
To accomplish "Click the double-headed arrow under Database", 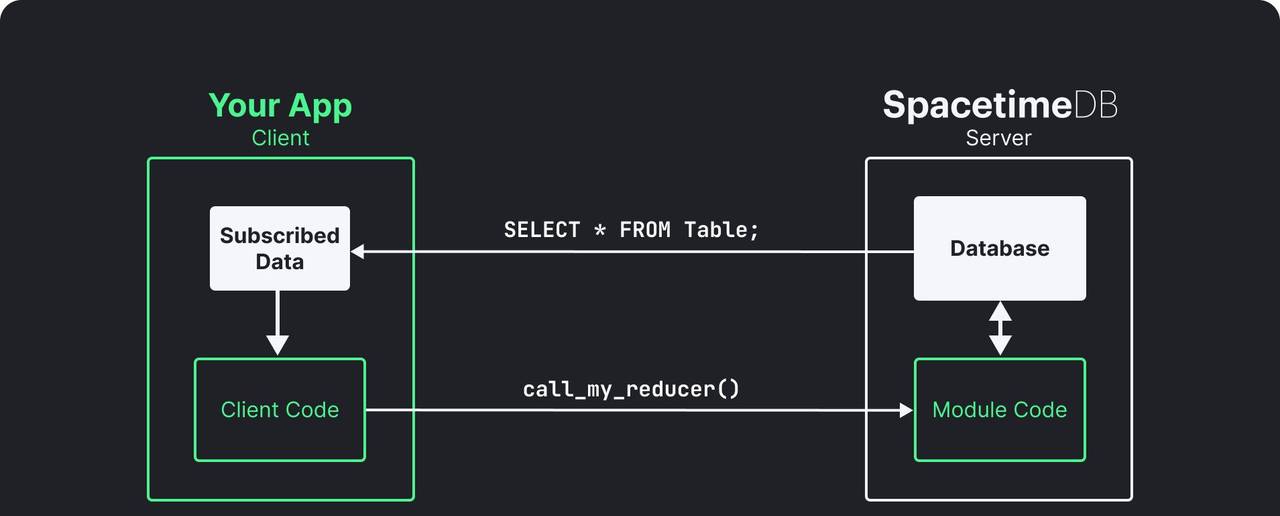I will point(1000,329).
